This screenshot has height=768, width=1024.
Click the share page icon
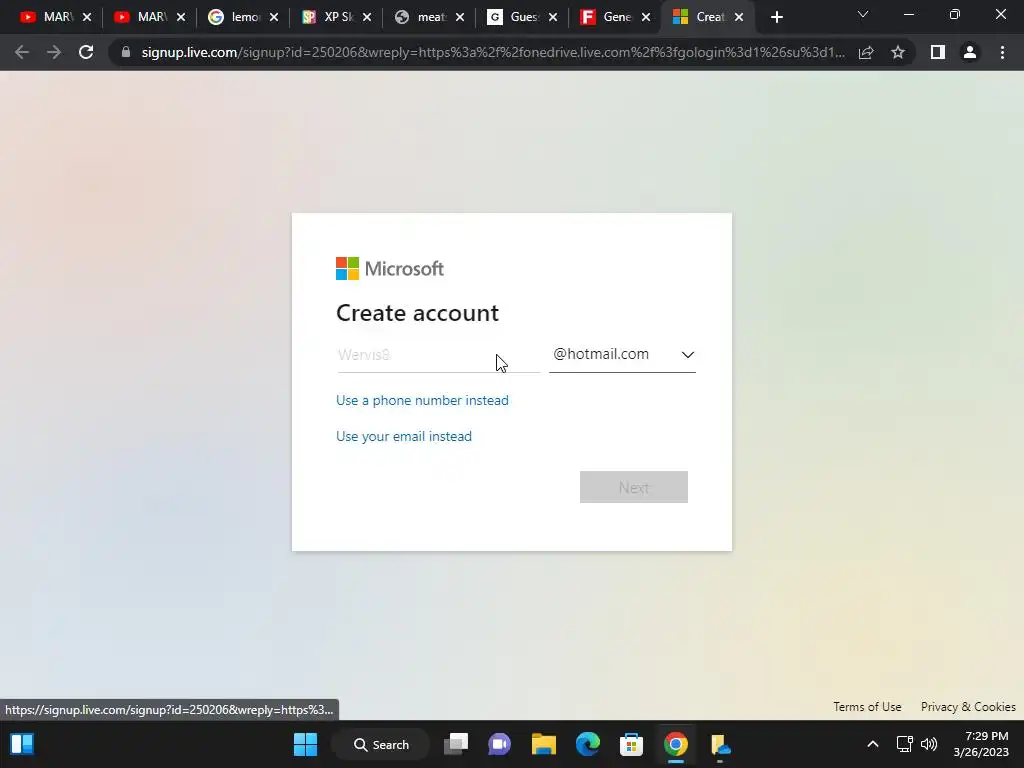[866, 52]
